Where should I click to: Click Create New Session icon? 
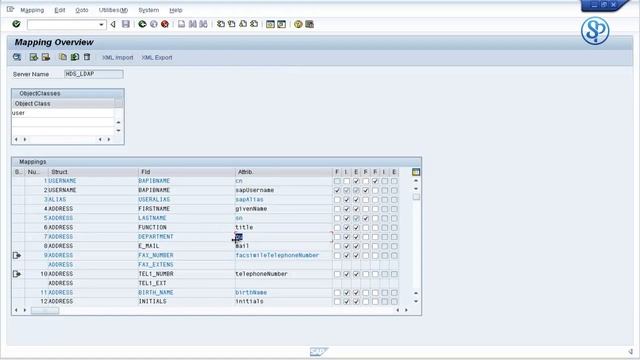pyautogui.click(x=270, y=24)
